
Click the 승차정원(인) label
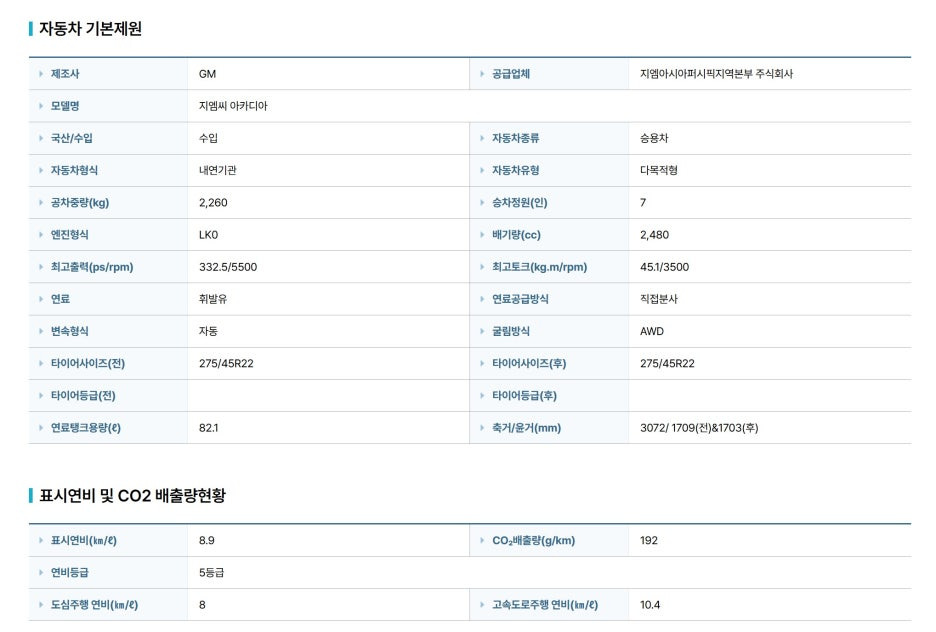pyautogui.click(x=519, y=203)
